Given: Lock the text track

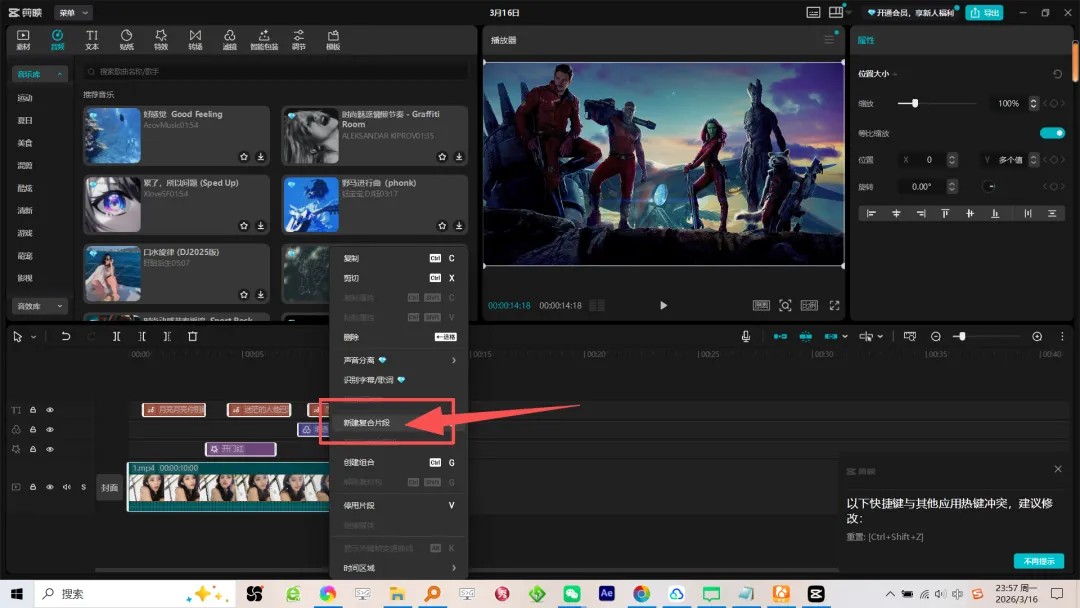Looking at the screenshot, I should [x=32, y=410].
